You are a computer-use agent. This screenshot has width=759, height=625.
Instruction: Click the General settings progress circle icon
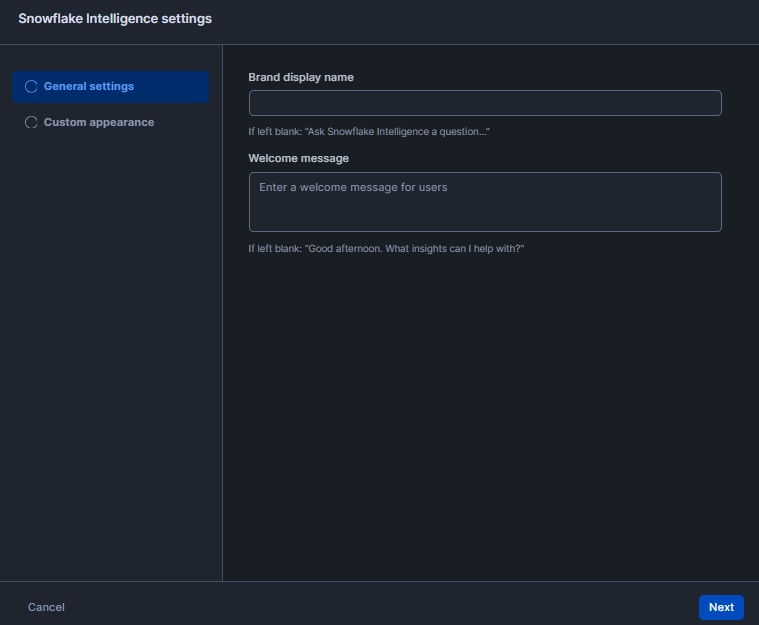(x=31, y=87)
